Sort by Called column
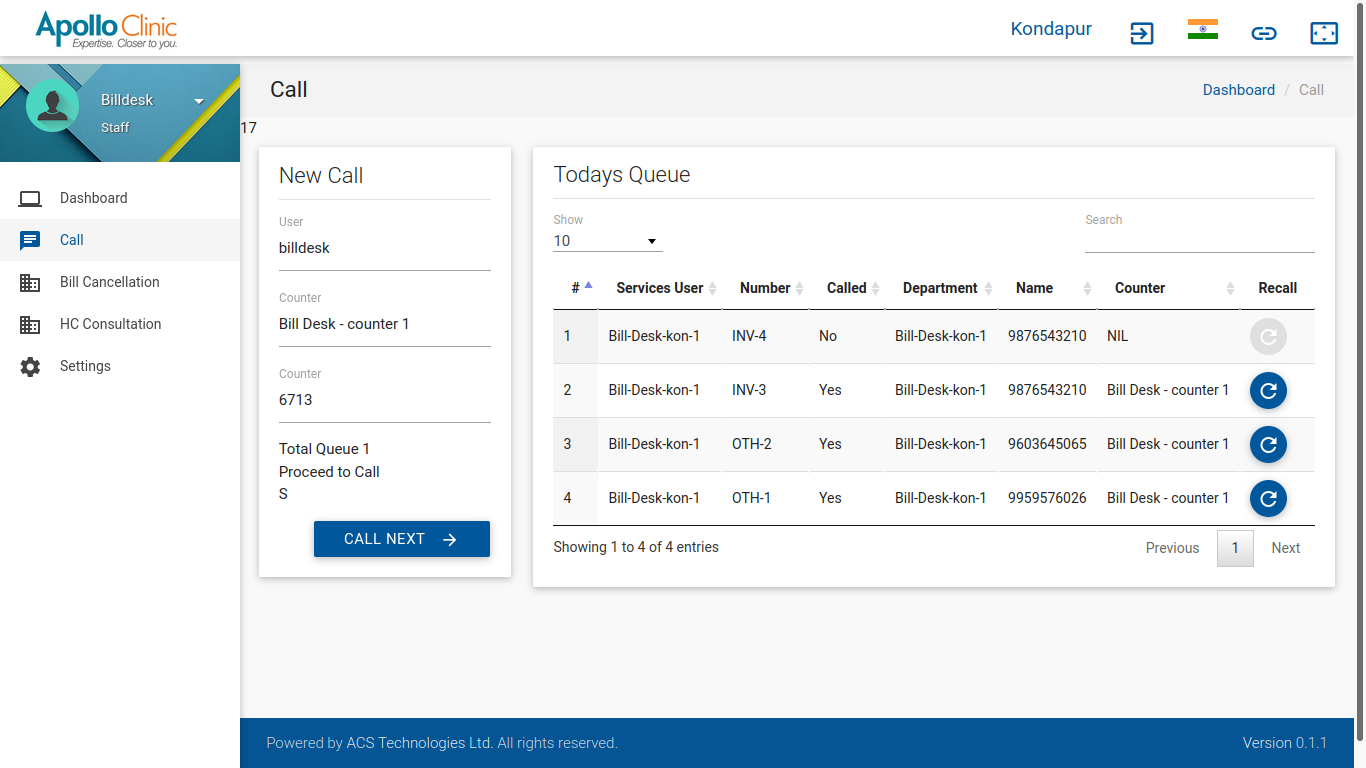The image size is (1366, 768). point(847,288)
